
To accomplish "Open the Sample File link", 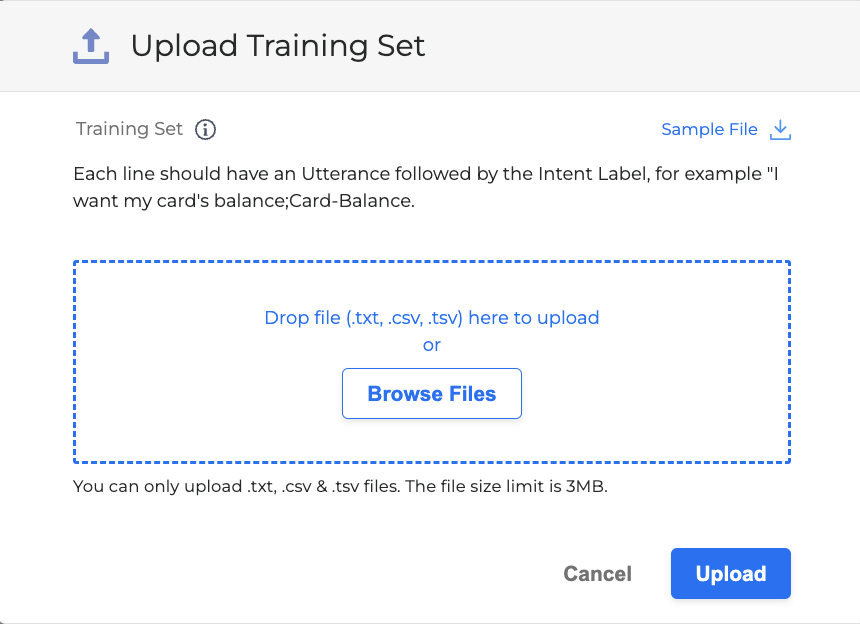I will (x=709, y=129).
